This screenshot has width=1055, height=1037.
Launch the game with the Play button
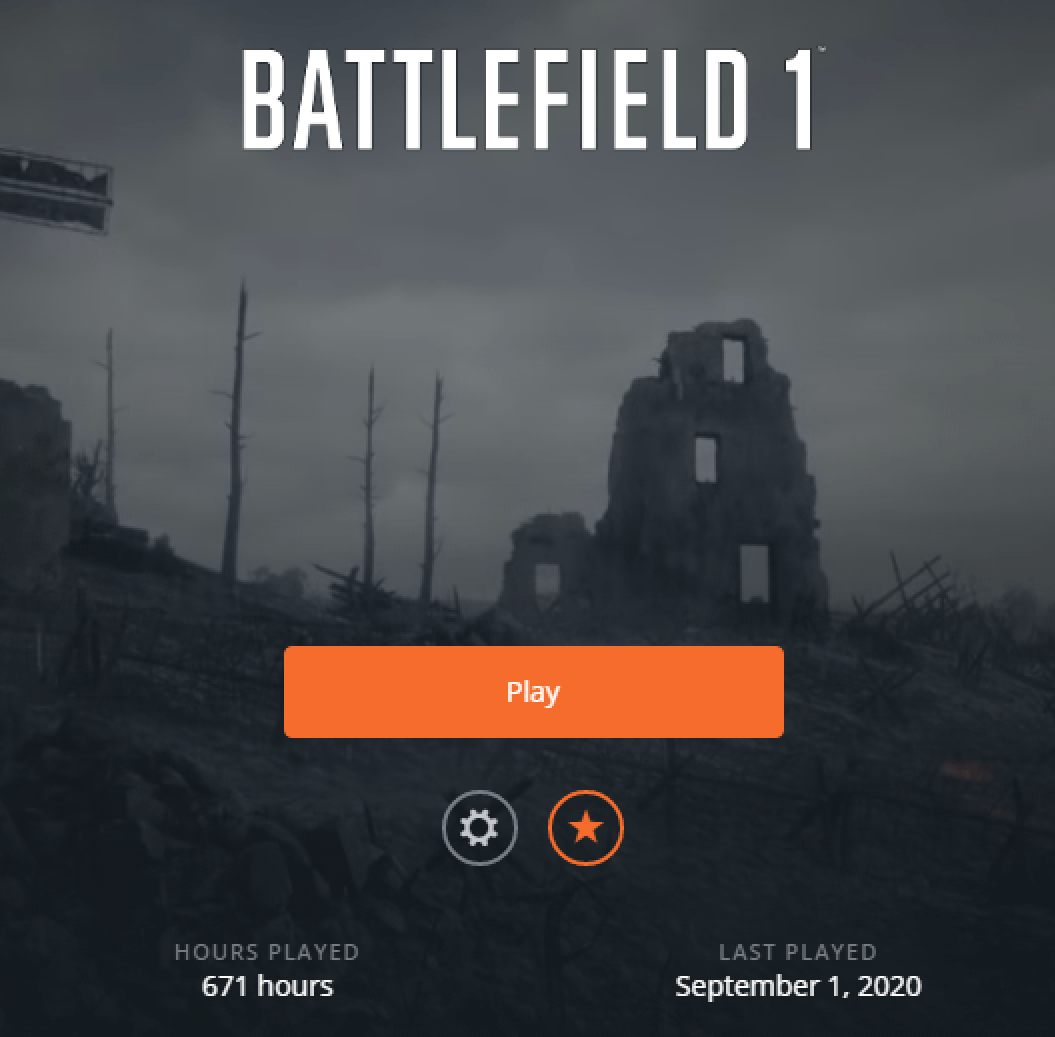pyautogui.click(x=534, y=692)
